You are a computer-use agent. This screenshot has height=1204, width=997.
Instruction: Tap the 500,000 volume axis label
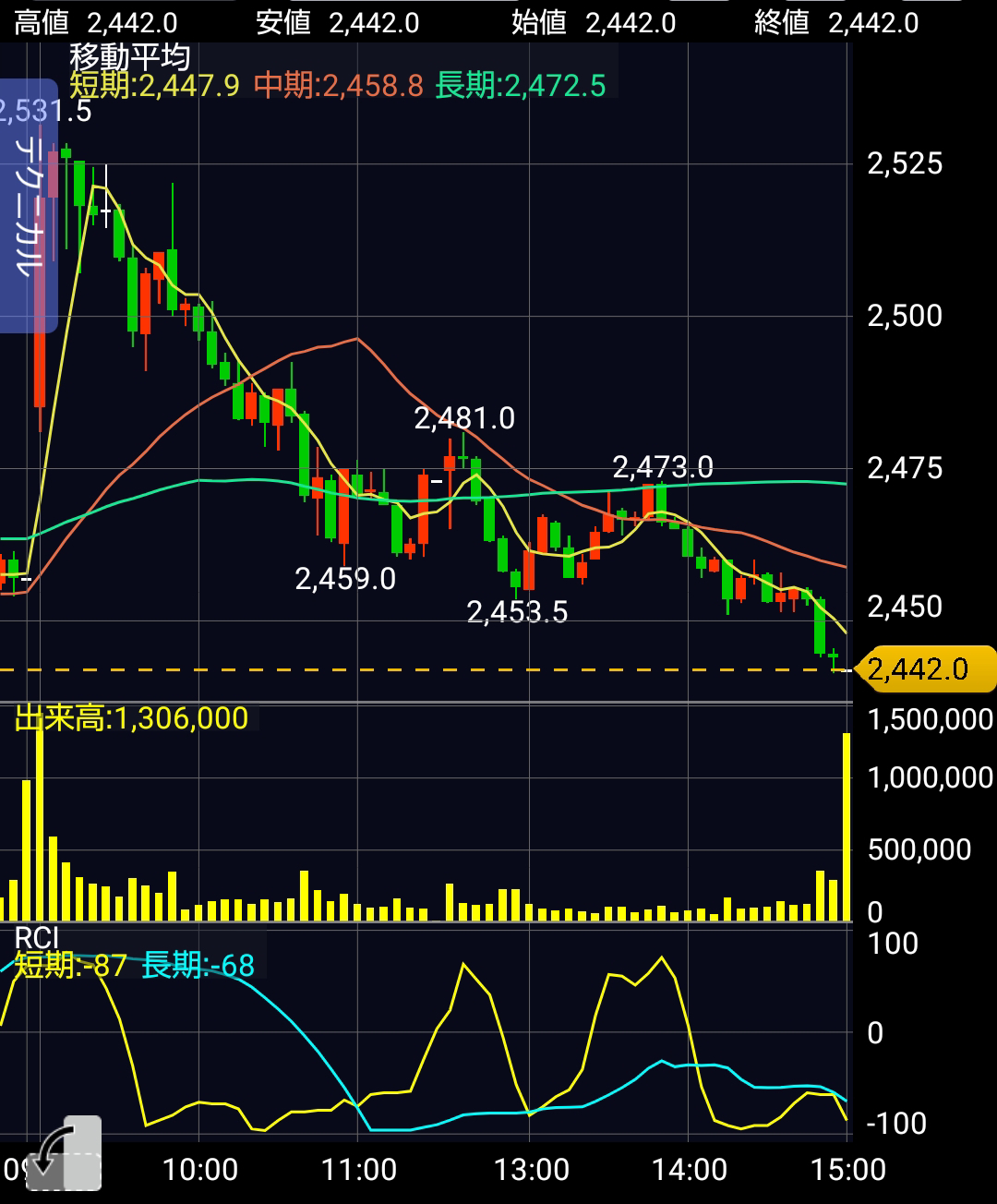(919, 849)
